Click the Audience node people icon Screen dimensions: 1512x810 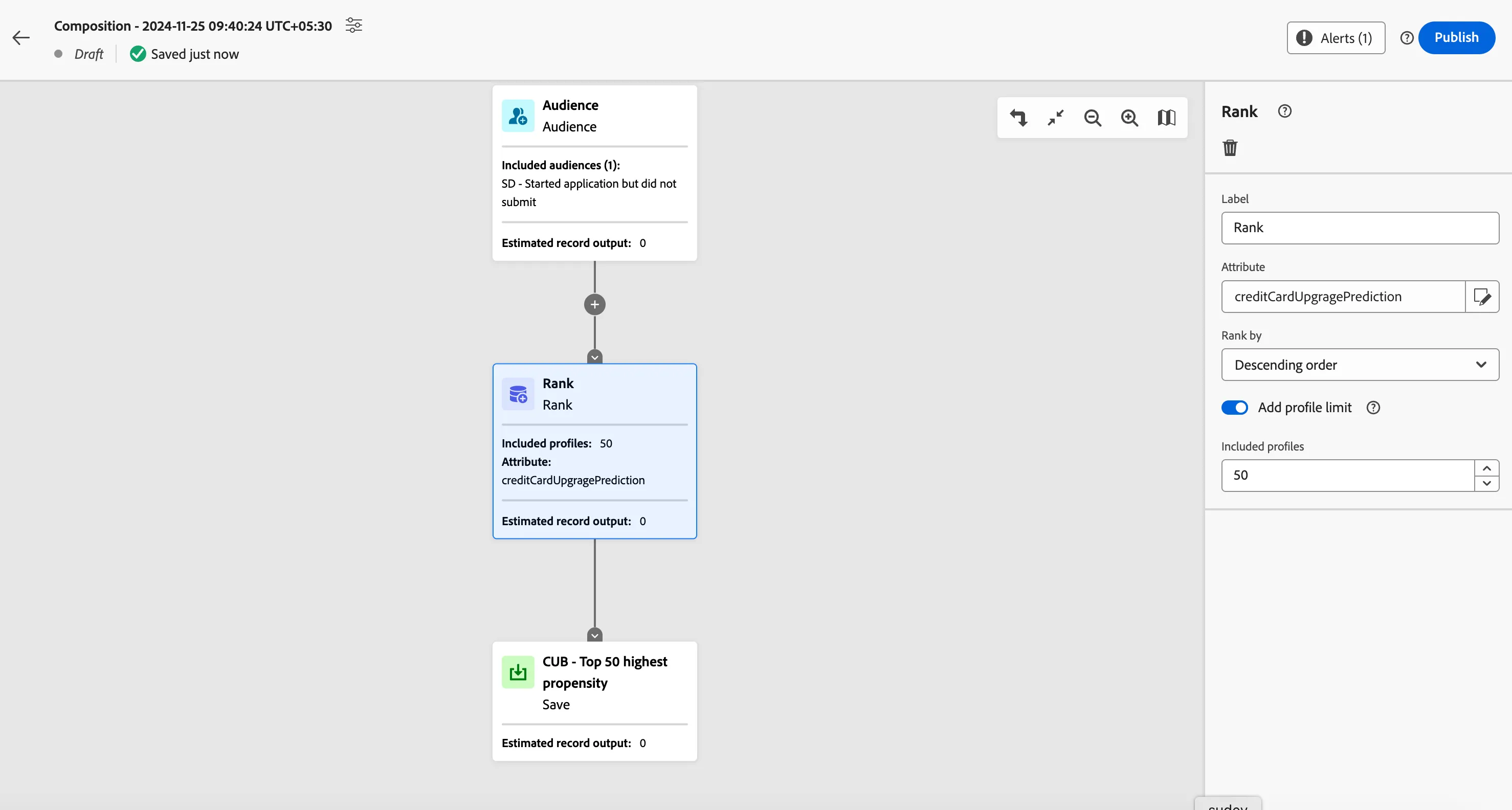point(518,116)
